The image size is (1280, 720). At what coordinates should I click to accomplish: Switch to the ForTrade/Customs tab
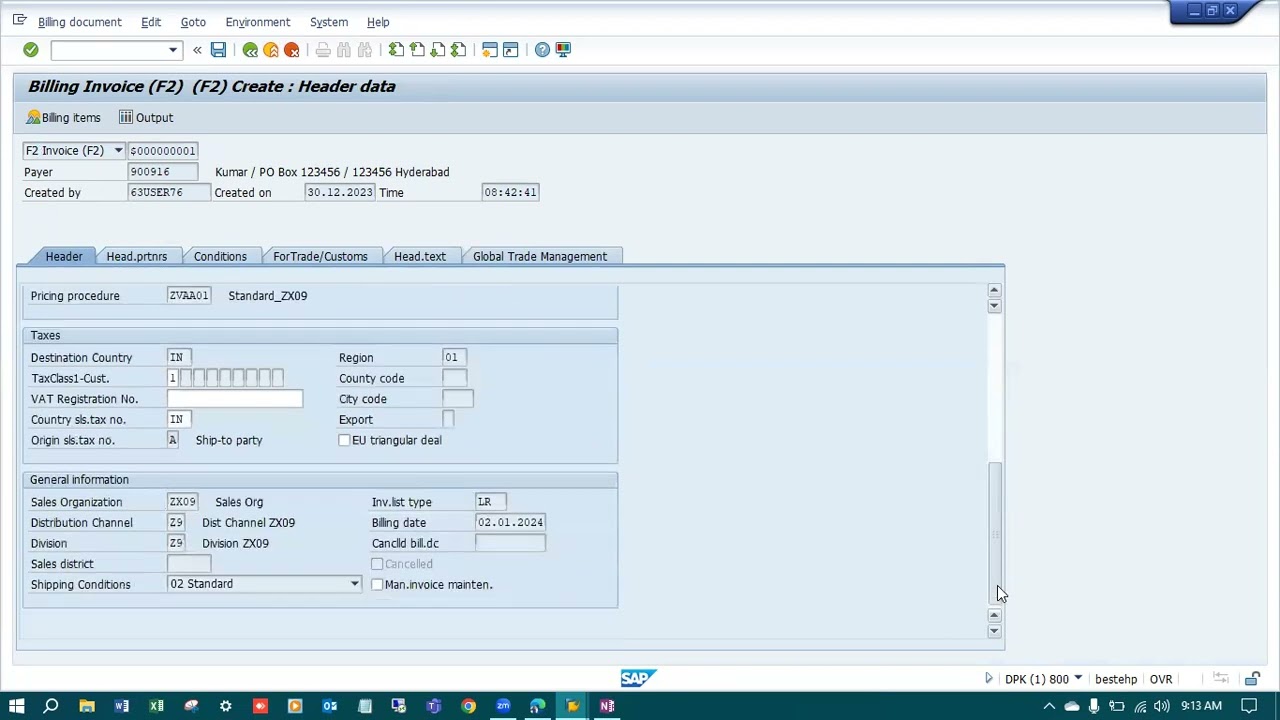point(320,257)
